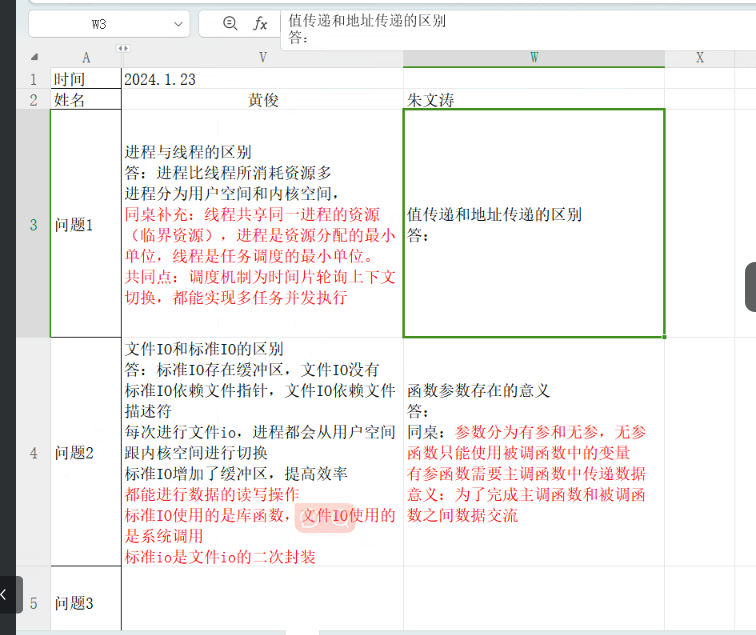This screenshot has height=635, width=756.
Task: Click inside the W3 name box
Action: (x=100, y=23)
